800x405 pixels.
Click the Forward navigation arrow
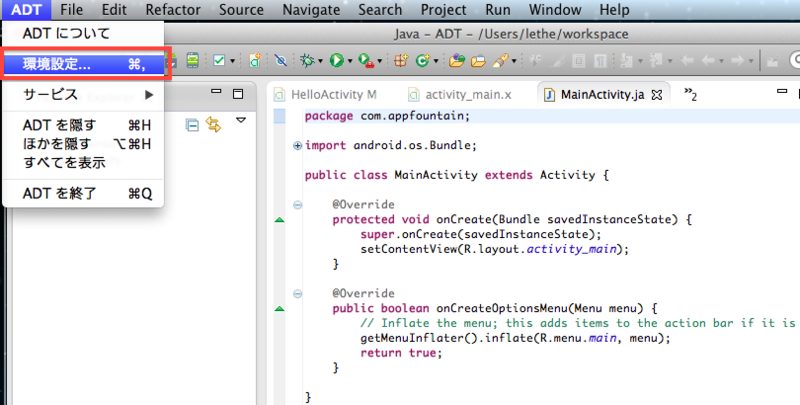click(x=737, y=61)
